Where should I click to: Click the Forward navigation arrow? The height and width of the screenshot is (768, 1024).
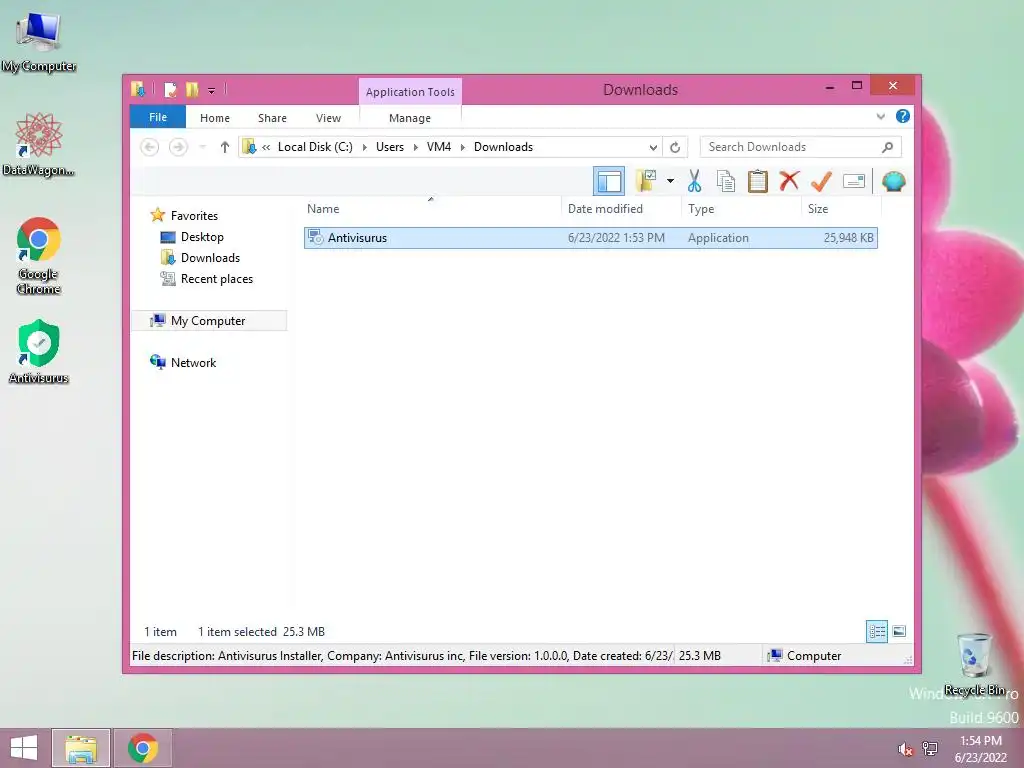click(x=178, y=147)
